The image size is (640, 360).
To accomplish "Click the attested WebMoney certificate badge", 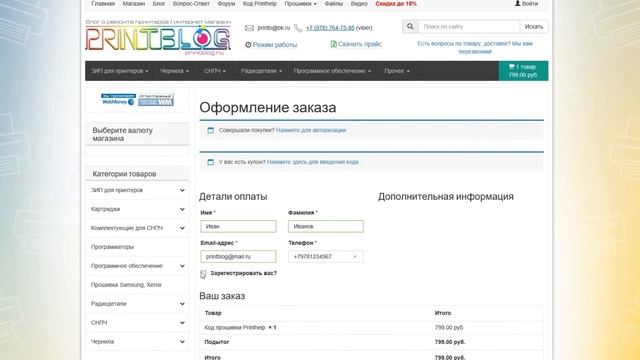I will (x=156, y=99).
